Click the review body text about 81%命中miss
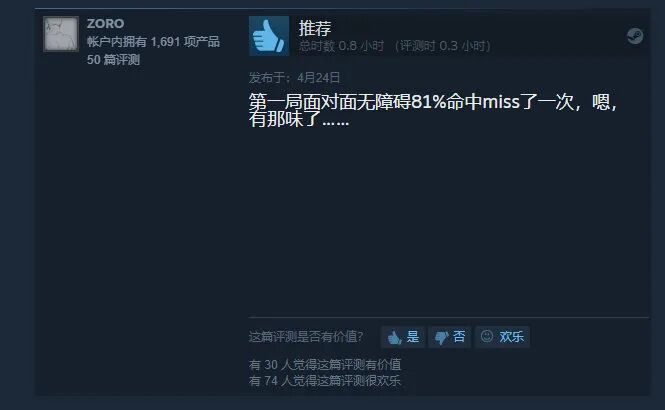This screenshot has width=665, height=410. [x=433, y=110]
